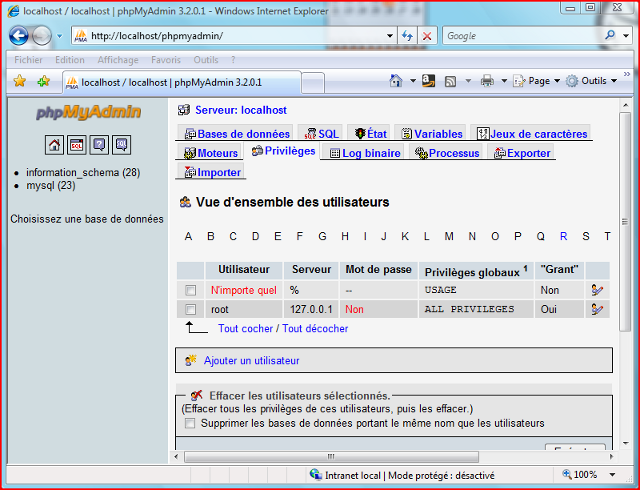Open the Outils toolbar dropdown
This screenshot has height=490, width=640.
591,81
